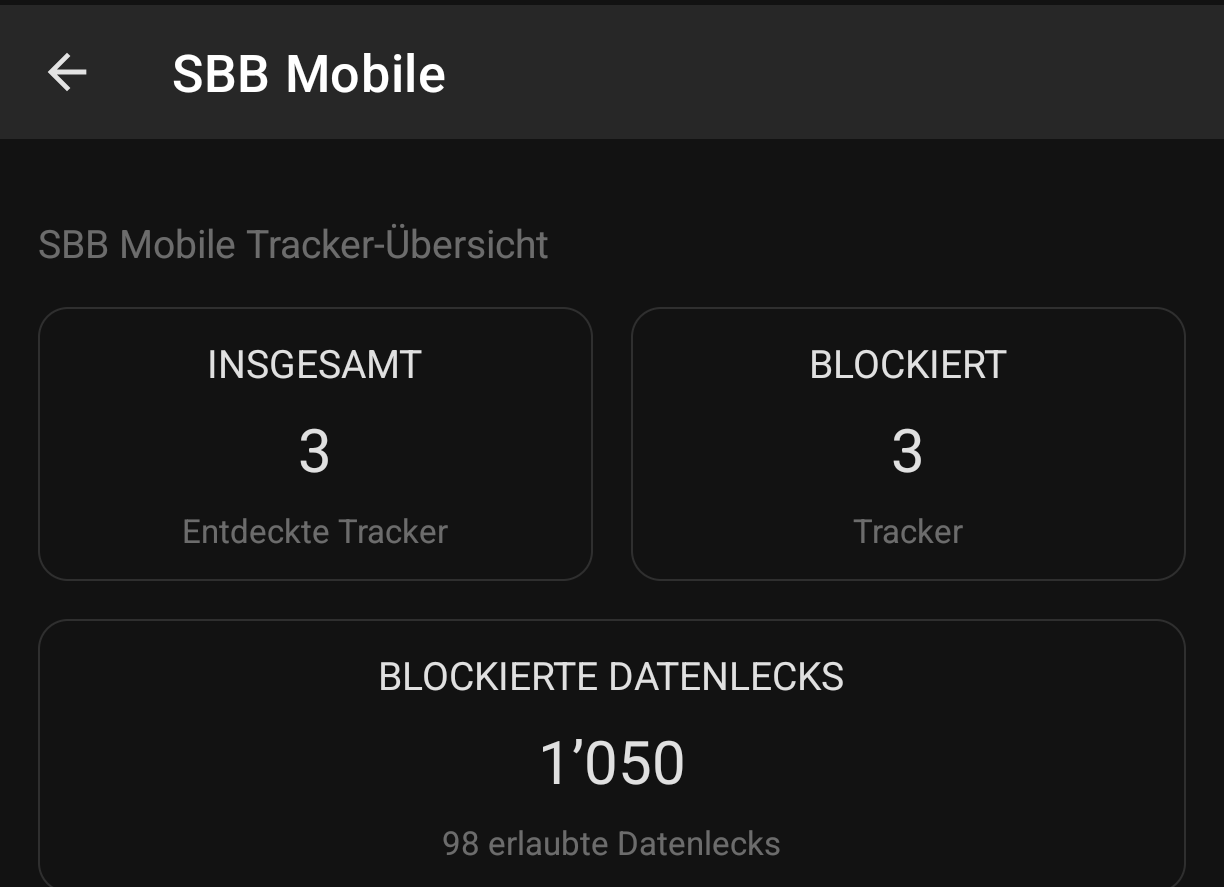Click the INSGESAMT label
Viewport: 1224px width, 887px height.
pyautogui.click(x=314, y=365)
